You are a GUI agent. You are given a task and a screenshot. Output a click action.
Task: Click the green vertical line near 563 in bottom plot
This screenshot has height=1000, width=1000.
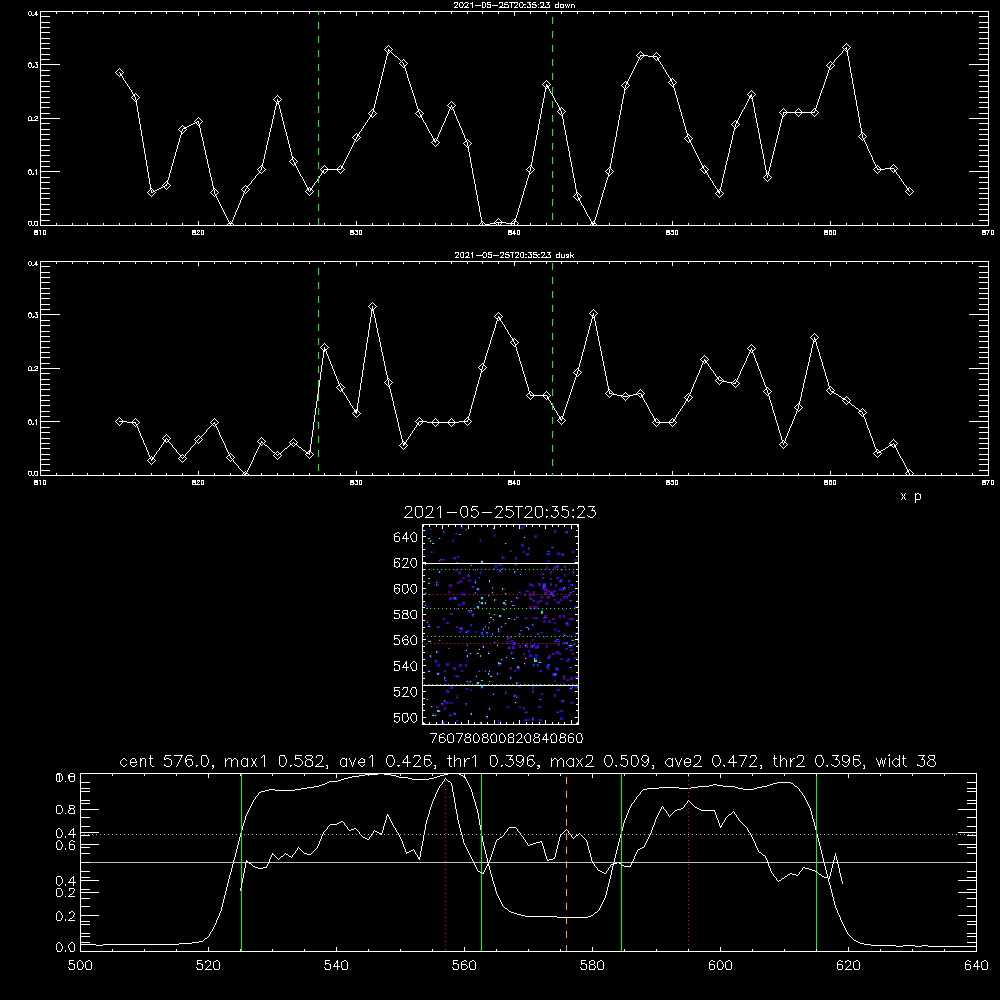pyautogui.click(x=482, y=861)
